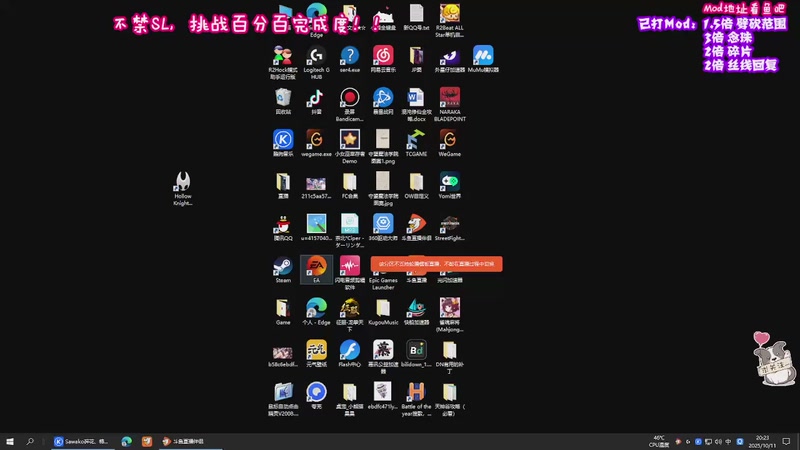800x450 pixels.
Task: Open the orange taskbar app icon
Action: point(147,441)
